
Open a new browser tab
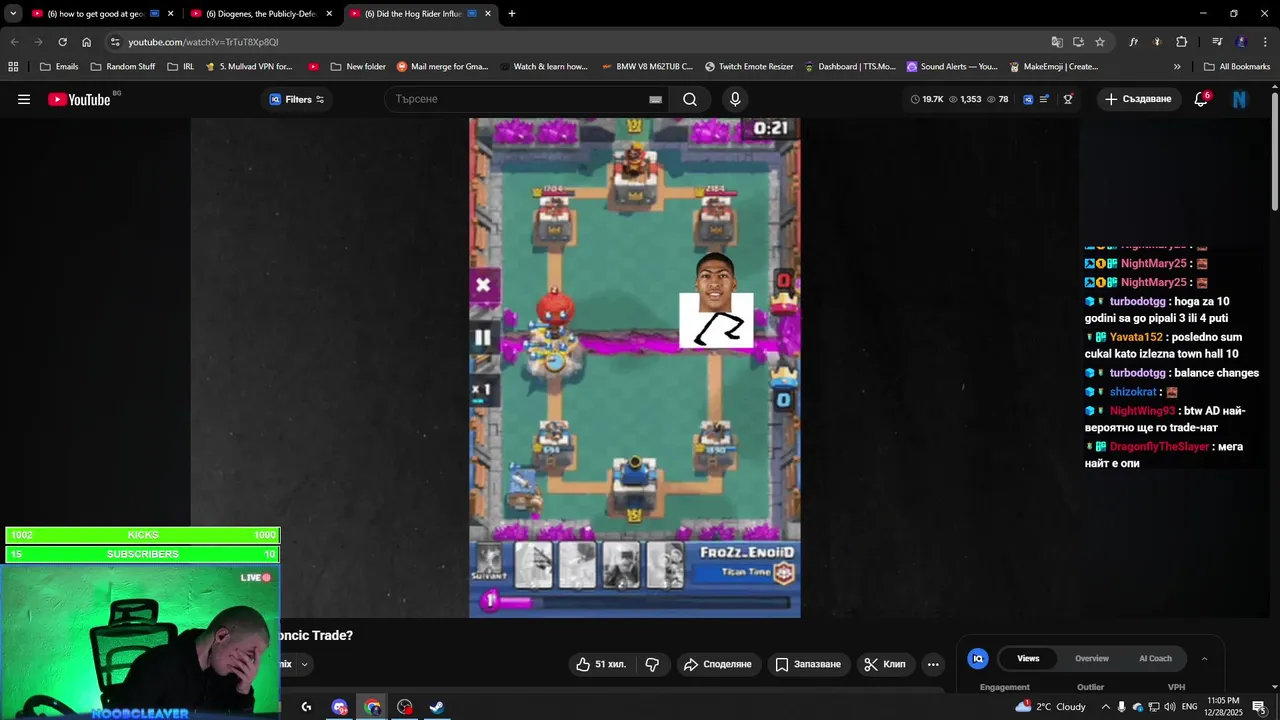pyautogui.click(x=512, y=14)
